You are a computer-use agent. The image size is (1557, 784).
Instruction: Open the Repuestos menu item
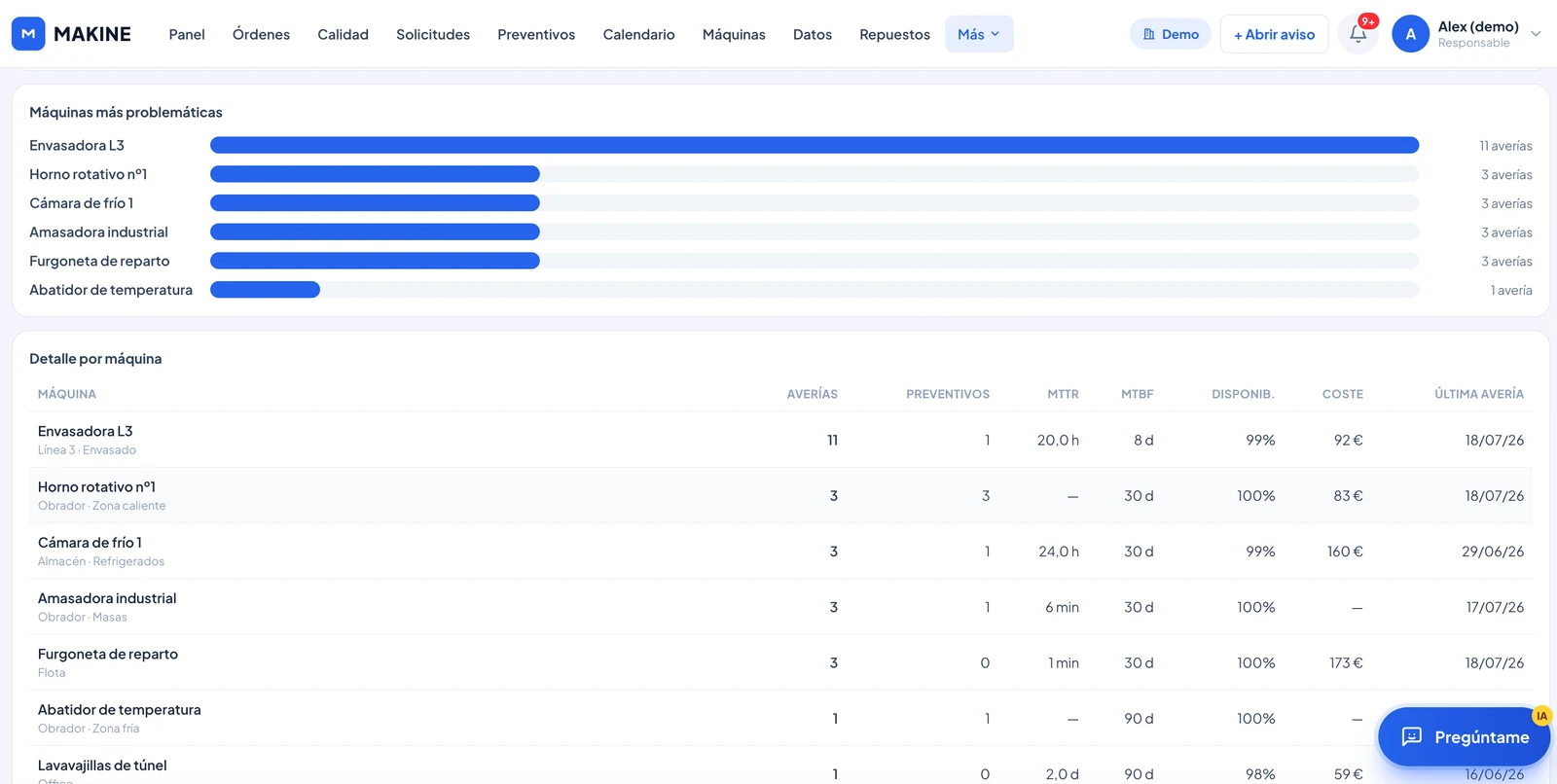tap(894, 34)
